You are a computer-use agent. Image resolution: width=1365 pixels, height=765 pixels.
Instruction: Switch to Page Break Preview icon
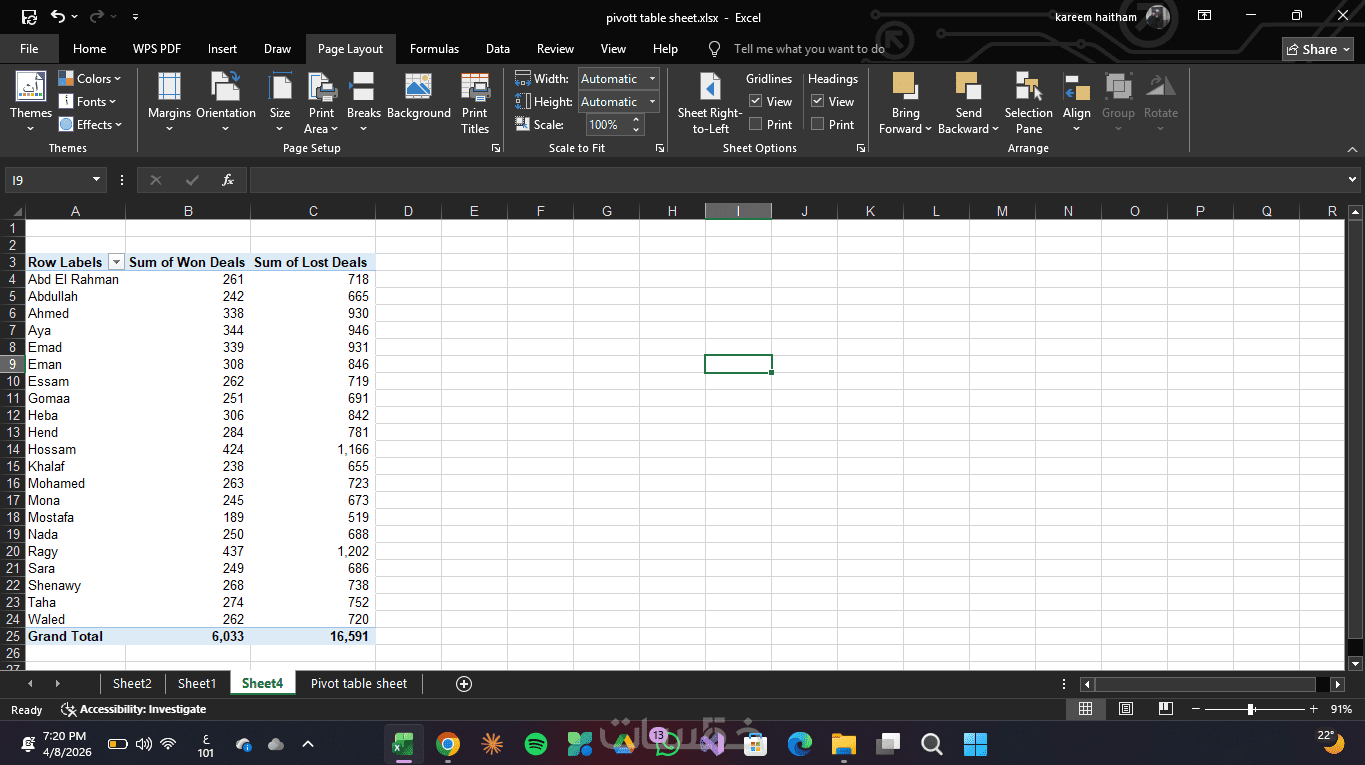(1165, 709)
